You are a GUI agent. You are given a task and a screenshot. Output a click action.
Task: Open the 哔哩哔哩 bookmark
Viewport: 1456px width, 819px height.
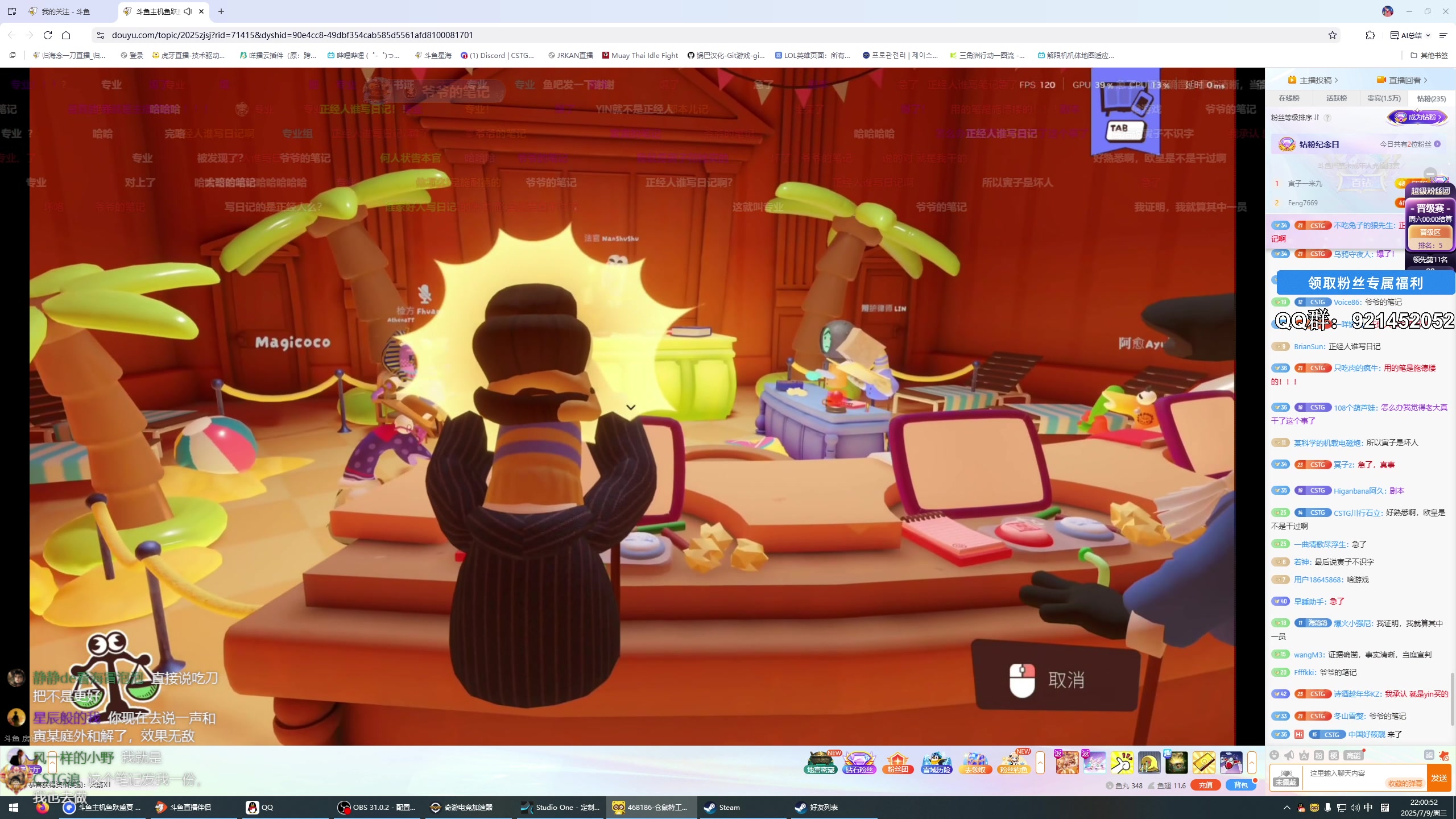(x=364, y=55)
